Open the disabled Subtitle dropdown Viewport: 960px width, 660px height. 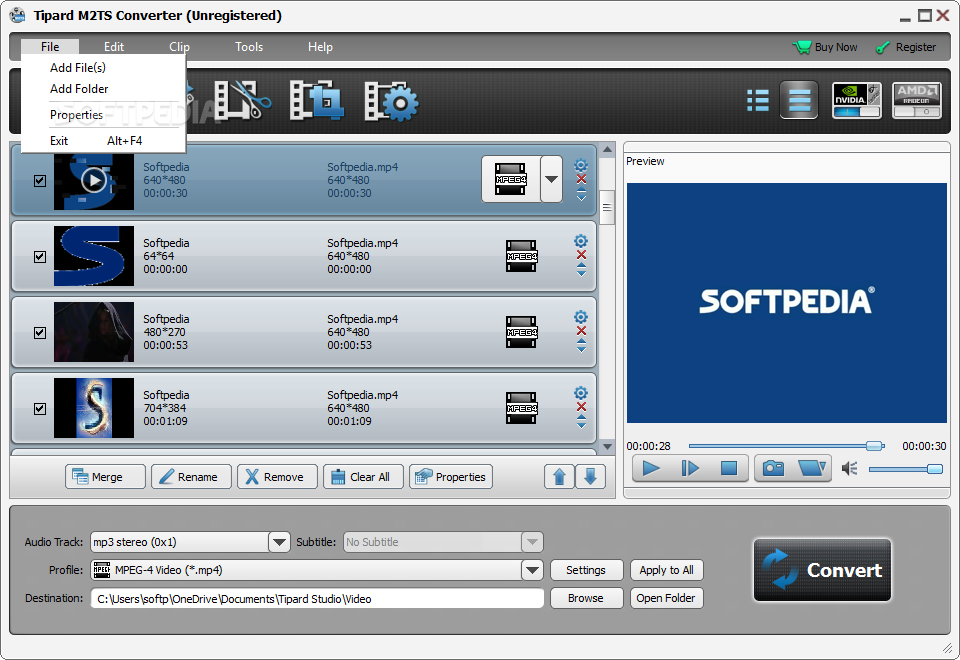tap(532, 542)
